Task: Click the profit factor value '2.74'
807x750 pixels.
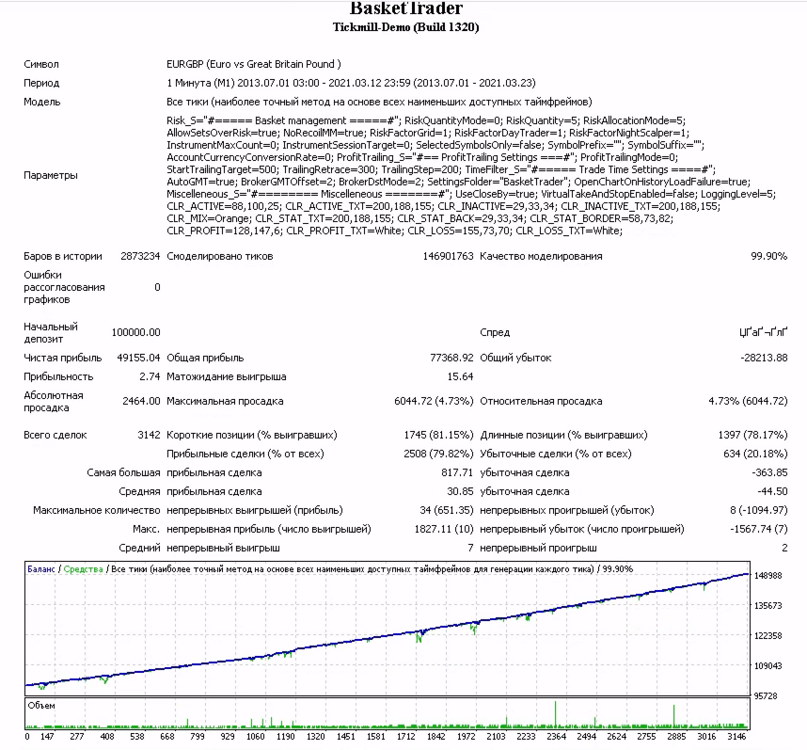Action: [x=150, y=377]
